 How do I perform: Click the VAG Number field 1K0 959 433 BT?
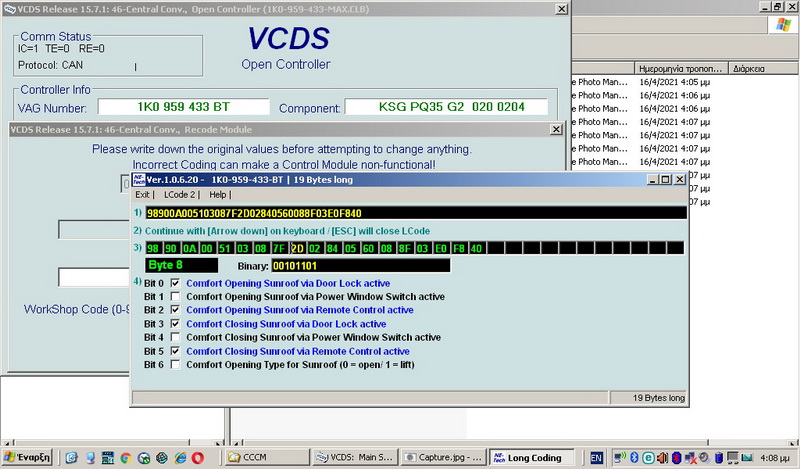(x=184, y=107)
